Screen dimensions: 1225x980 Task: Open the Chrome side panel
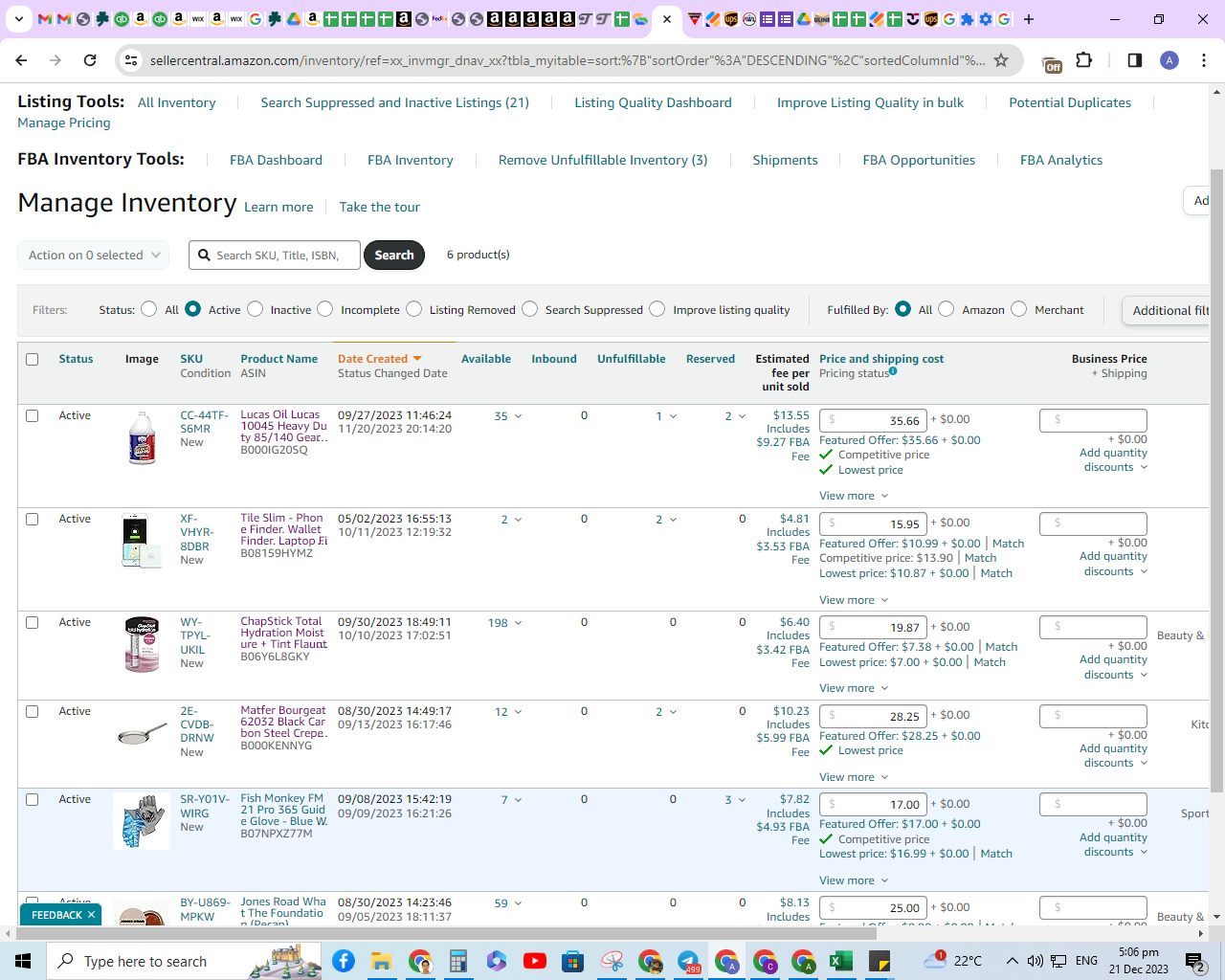(x=1135, y=60)
